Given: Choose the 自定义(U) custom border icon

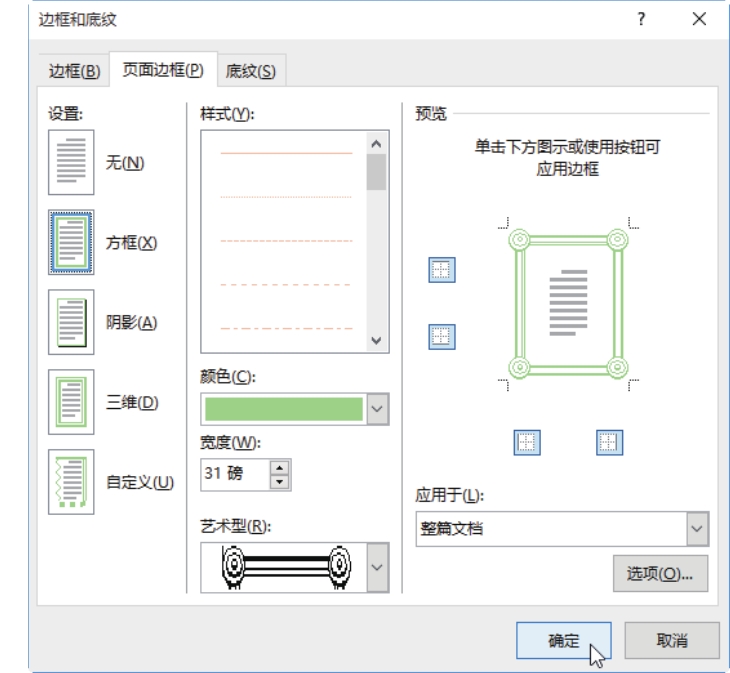Looking at the screenshot, I should pos(71,482).
